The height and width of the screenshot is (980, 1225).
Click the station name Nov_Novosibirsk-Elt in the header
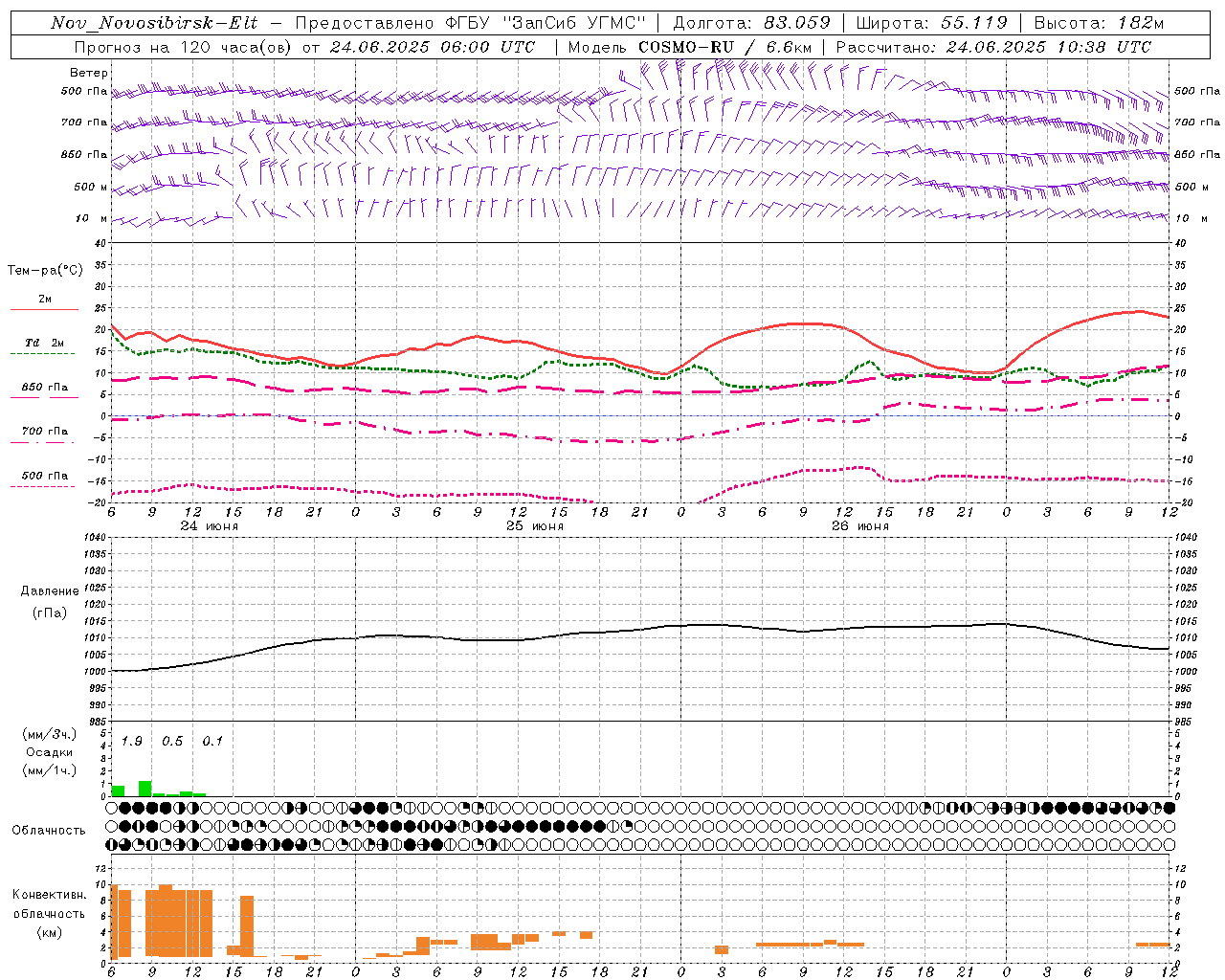pyautogui.click(x=154, y=23)
